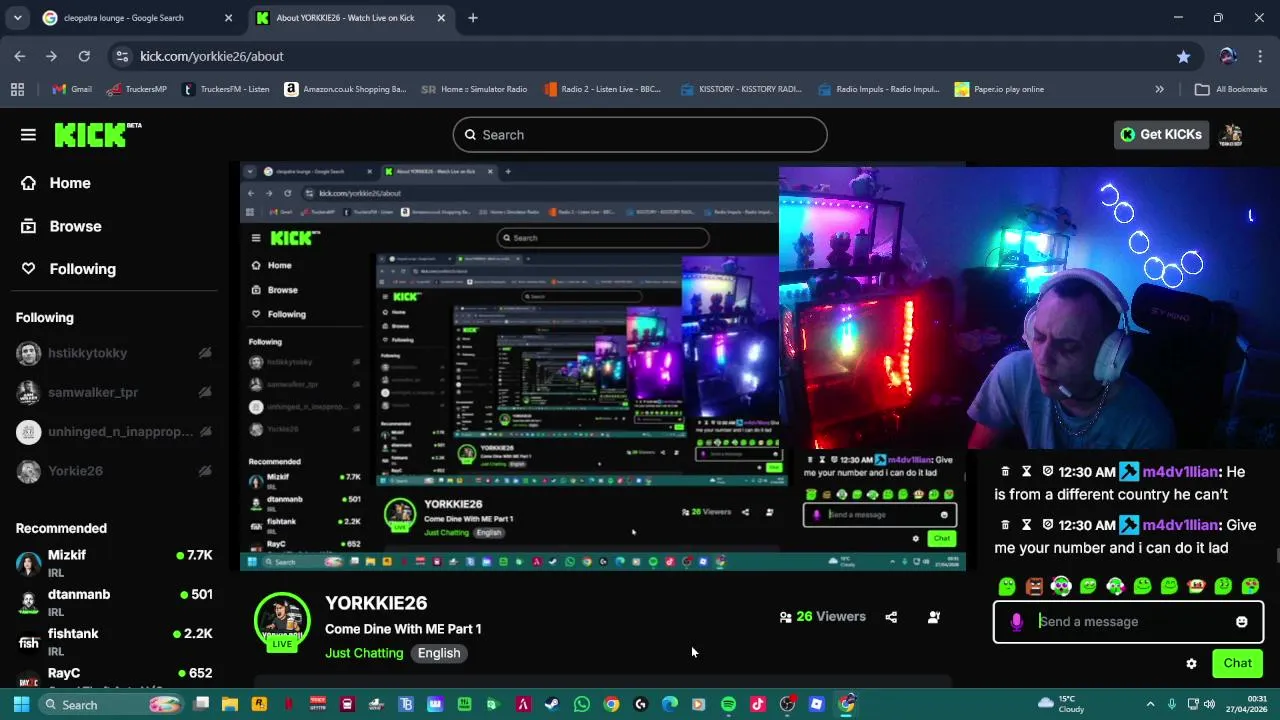Click the Kick search box
Viewport: 1280px width, 720px height.
pyautogui.click(x=640, y=135)
